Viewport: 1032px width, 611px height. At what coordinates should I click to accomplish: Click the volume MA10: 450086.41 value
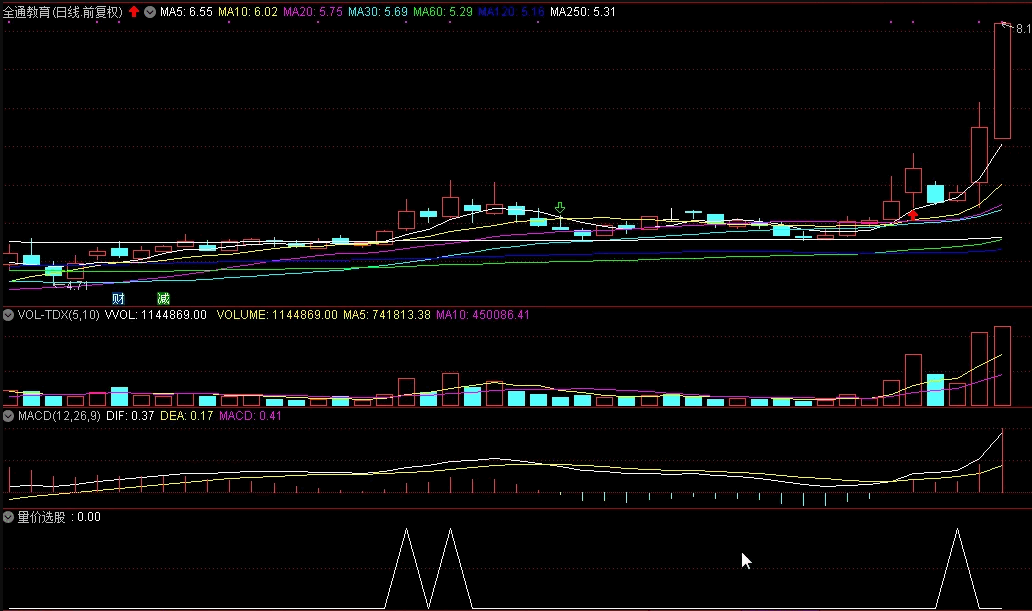coord(482,315)
